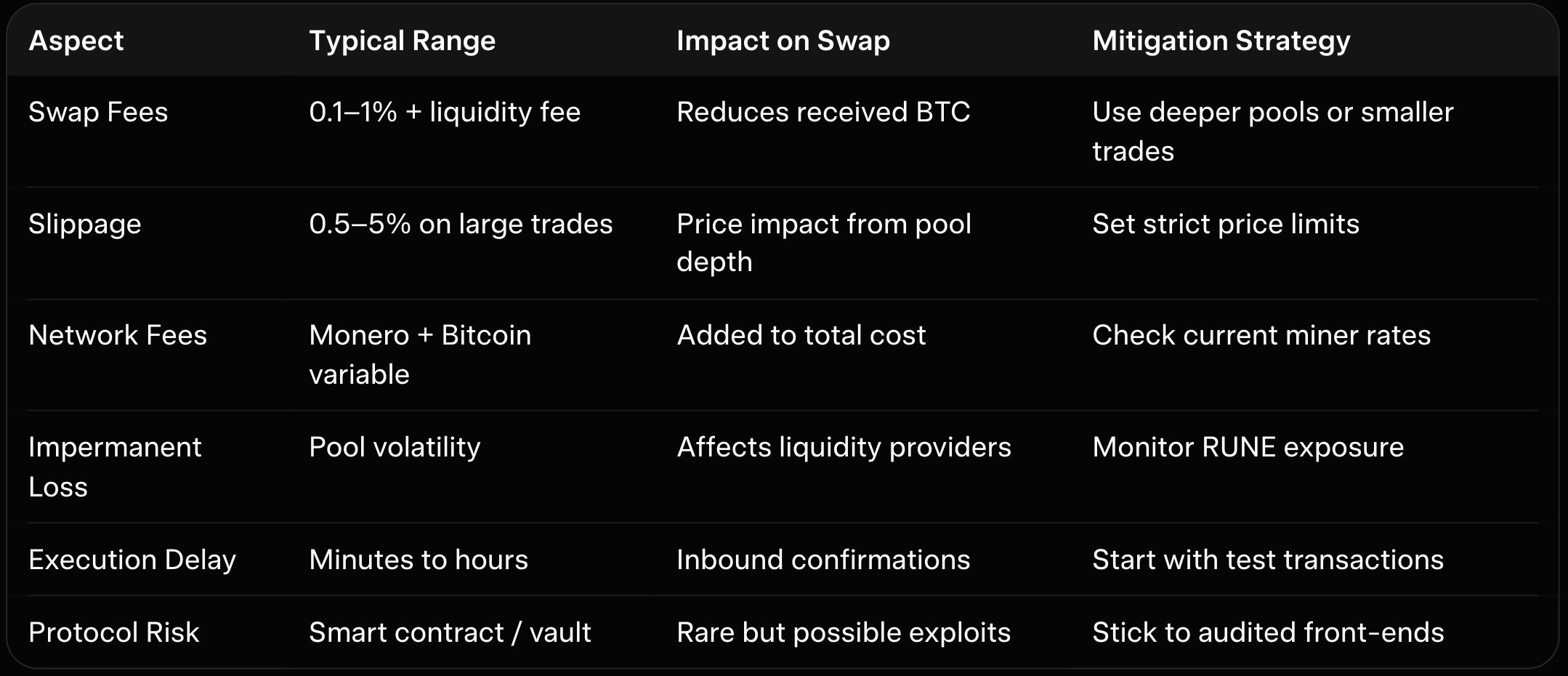The height and width of the screenshot is (676, 1568).
Task: Click the 'Start with test transactions' cell
Action: pyautogui.click(x=1267, y=560)
